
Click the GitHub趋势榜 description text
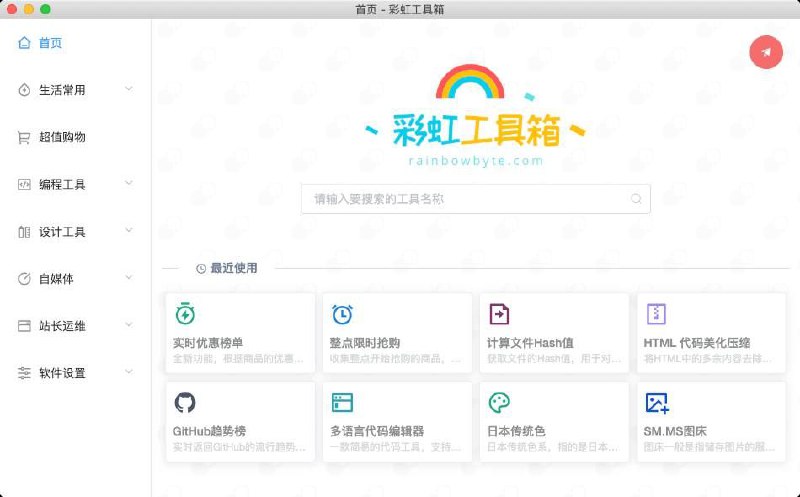[x=239, y=447]
